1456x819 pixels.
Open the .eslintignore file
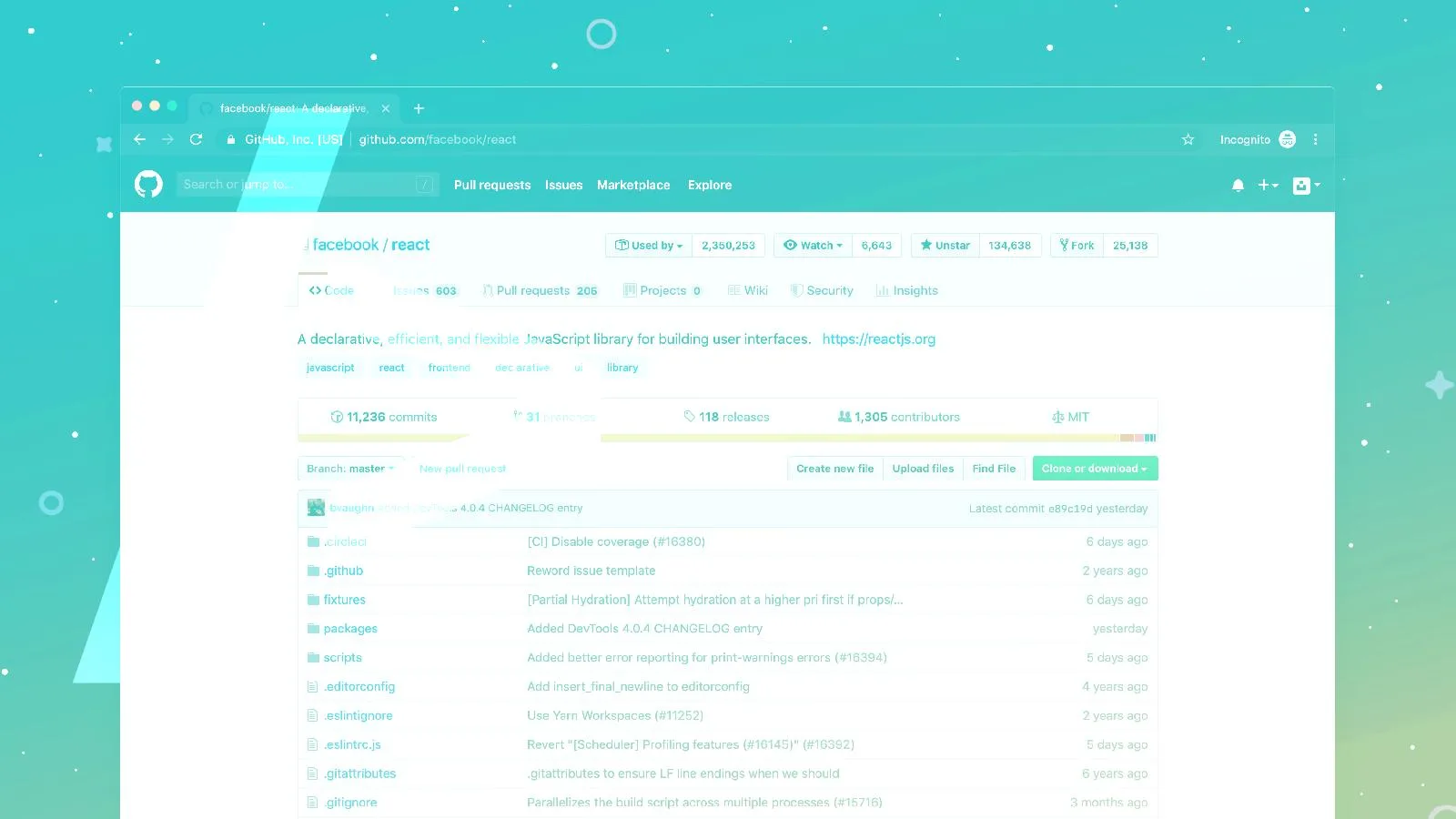coord(358,716)
